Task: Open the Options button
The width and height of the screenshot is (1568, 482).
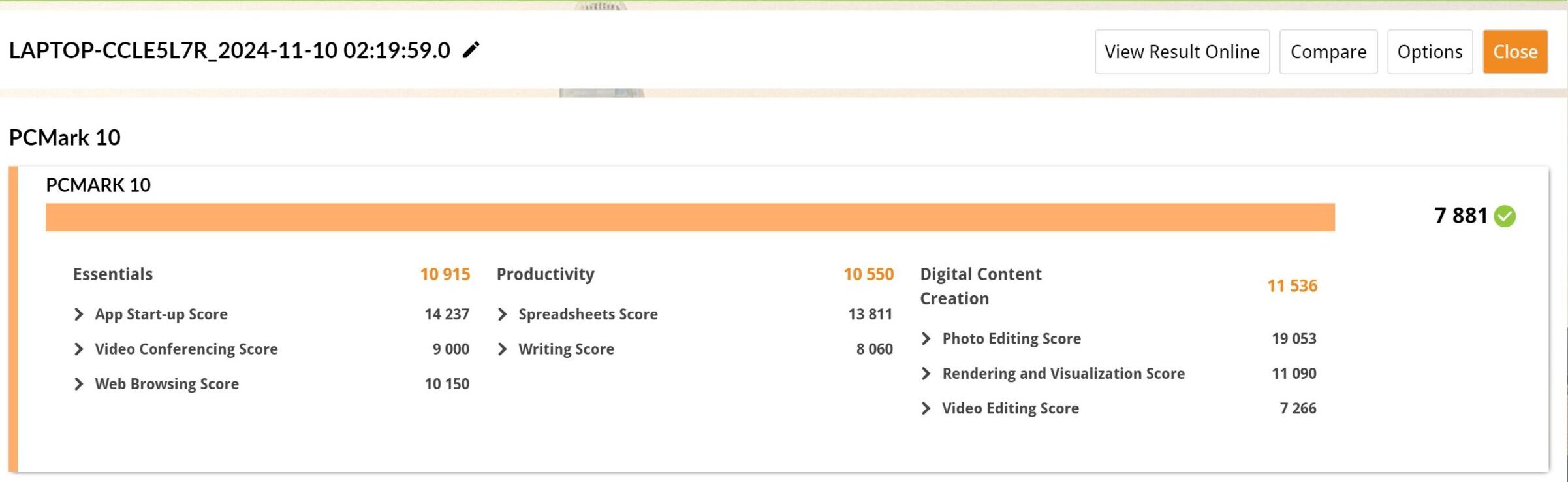Action: [1430, 52]
